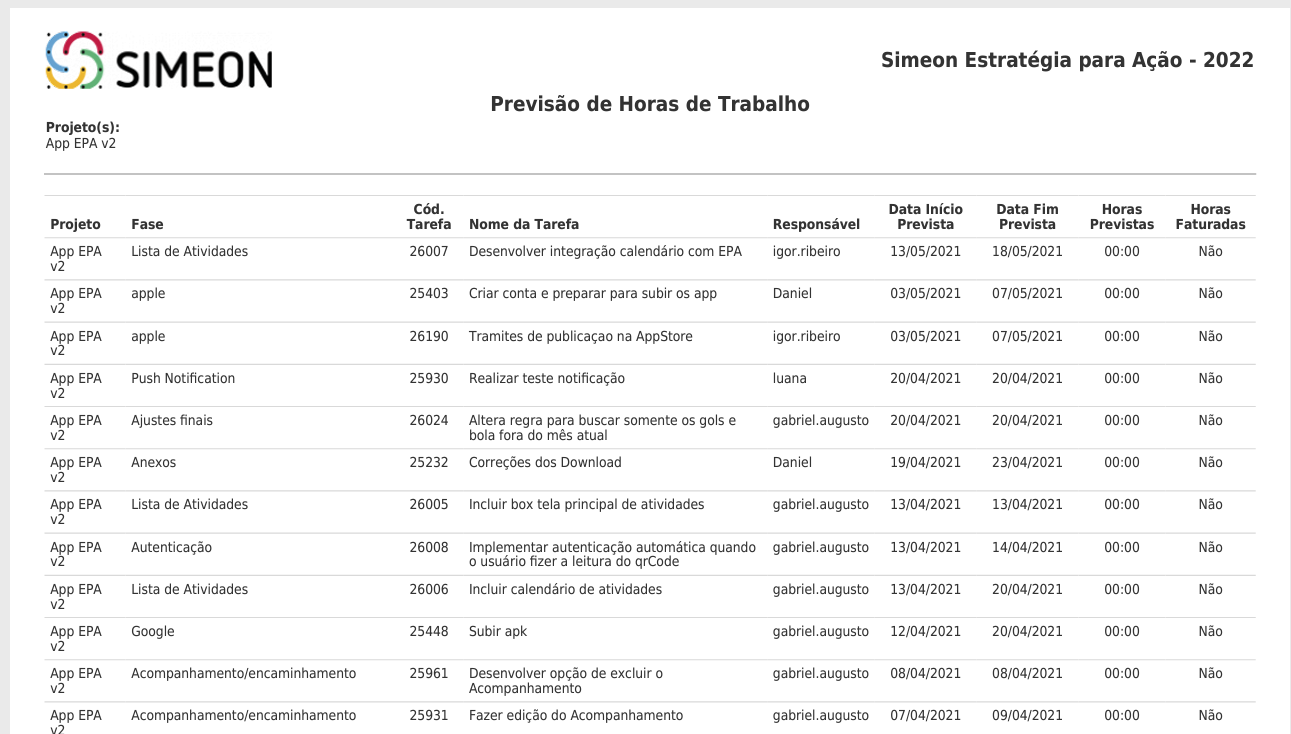
Task: Select the 'Subir apk' task name
Action: (x=498, y=632)
